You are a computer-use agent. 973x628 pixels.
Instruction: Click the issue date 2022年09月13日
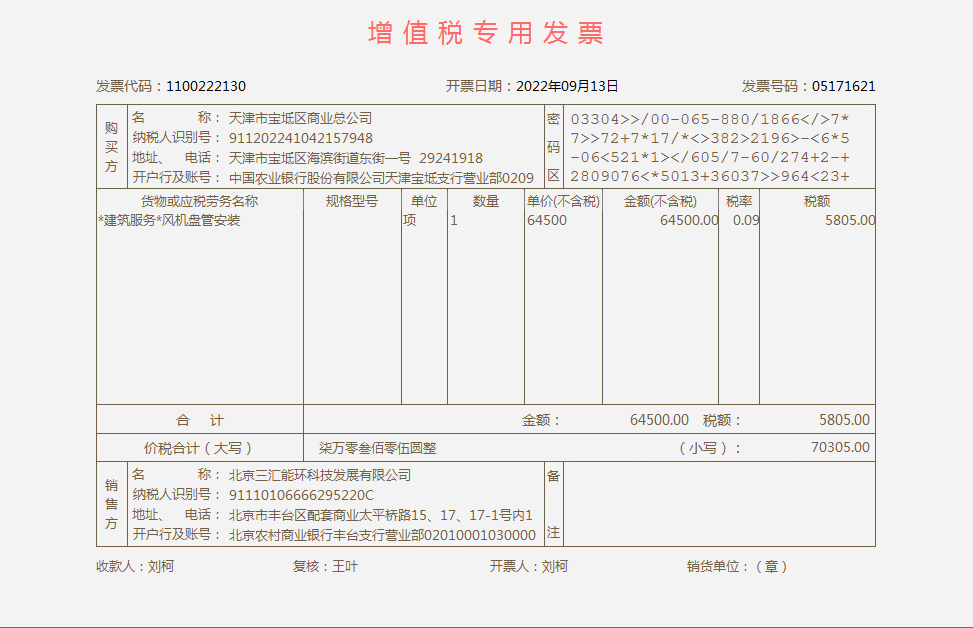point(567,86)
